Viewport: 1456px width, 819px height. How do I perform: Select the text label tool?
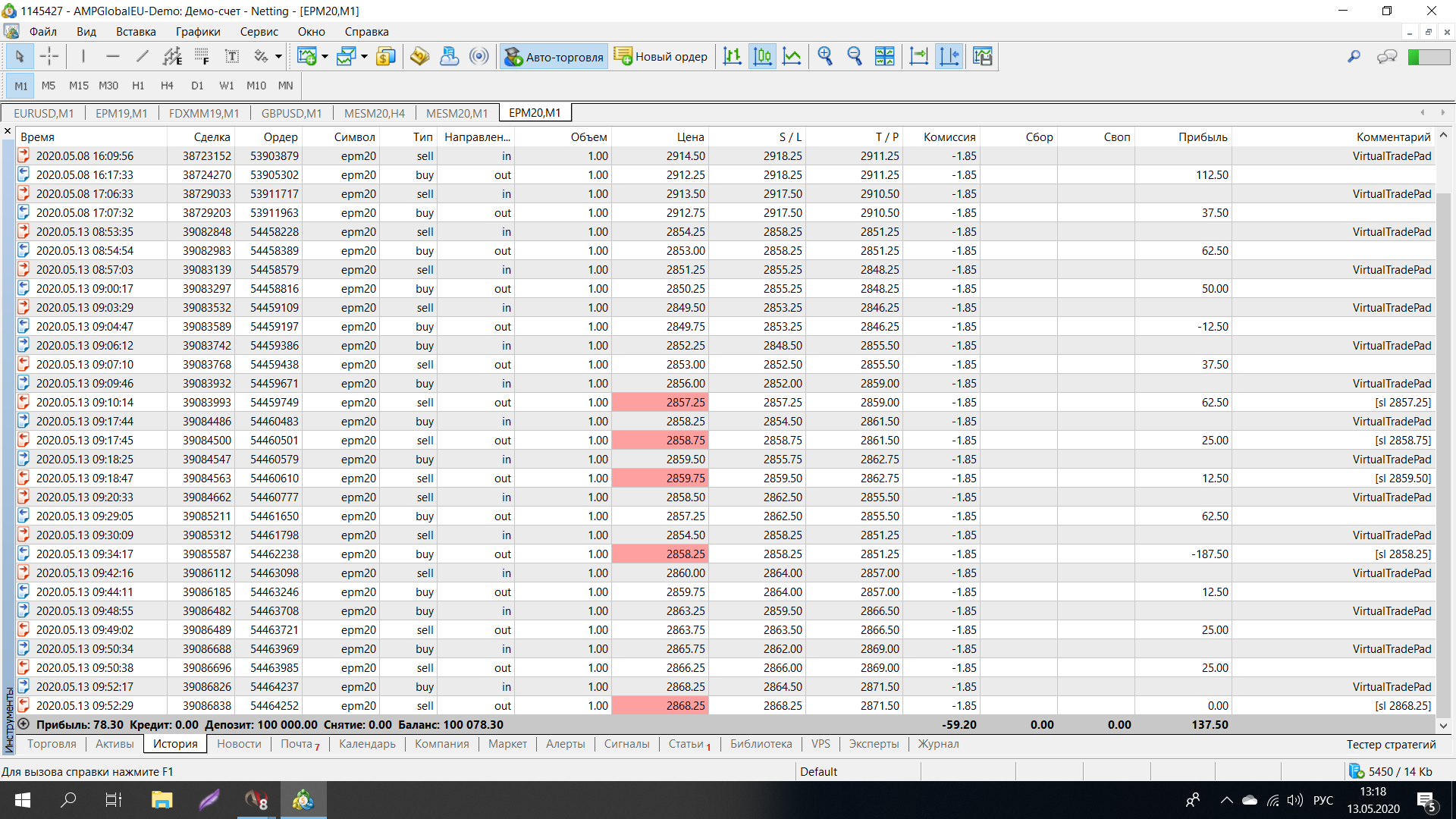click(x=232, y=56)
